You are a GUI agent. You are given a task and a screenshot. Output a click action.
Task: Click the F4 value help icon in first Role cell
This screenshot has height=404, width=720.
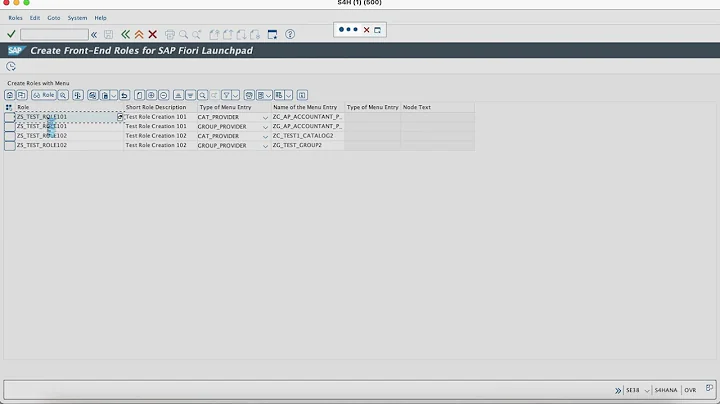click(120, 117)
